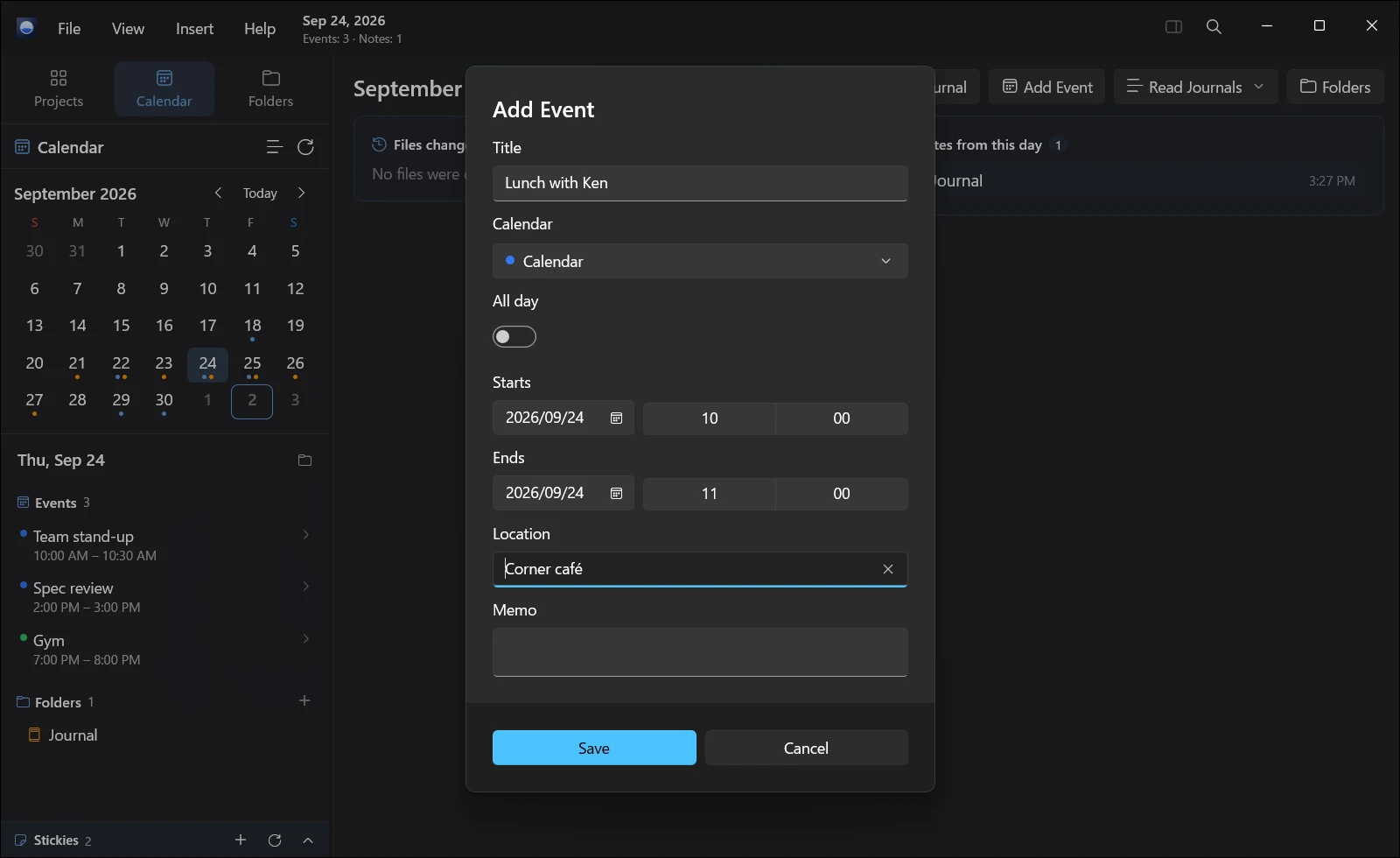
Task: Open the Team stand-up event details
Action: [x=164, y=545]
